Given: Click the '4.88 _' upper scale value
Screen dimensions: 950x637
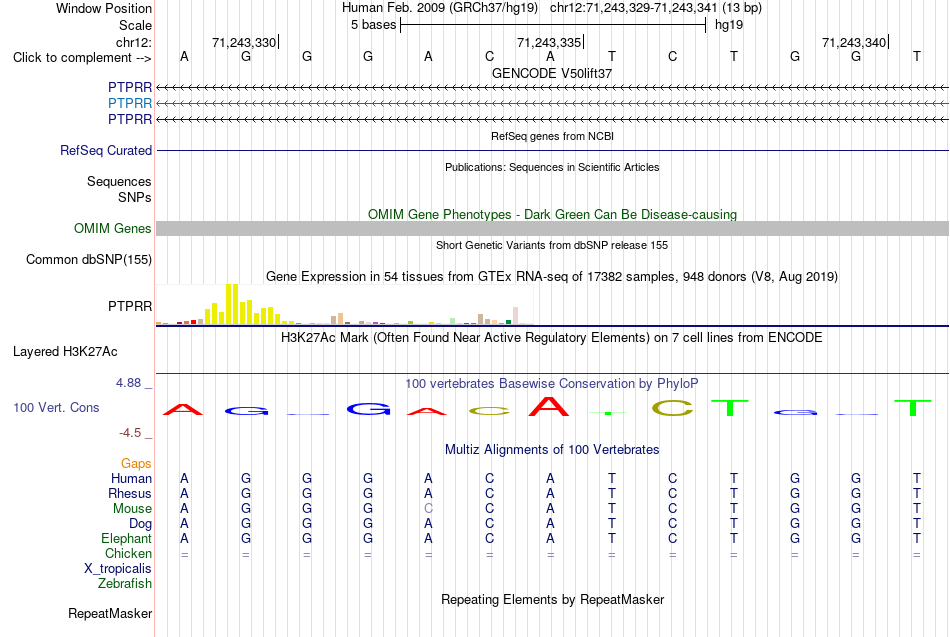Looking at the screenshot, I should pos(134,383).
